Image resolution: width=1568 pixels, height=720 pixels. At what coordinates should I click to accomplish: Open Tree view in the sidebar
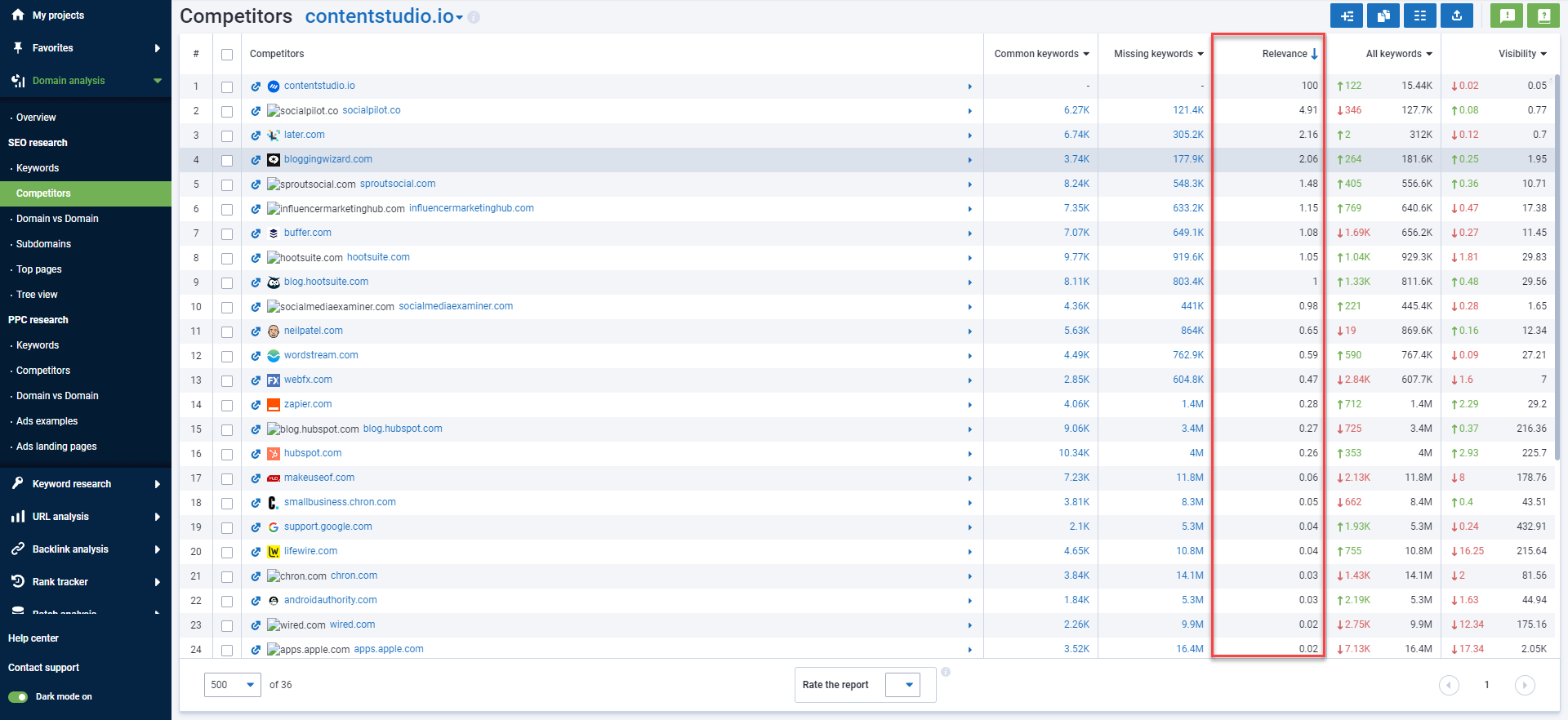37,295
